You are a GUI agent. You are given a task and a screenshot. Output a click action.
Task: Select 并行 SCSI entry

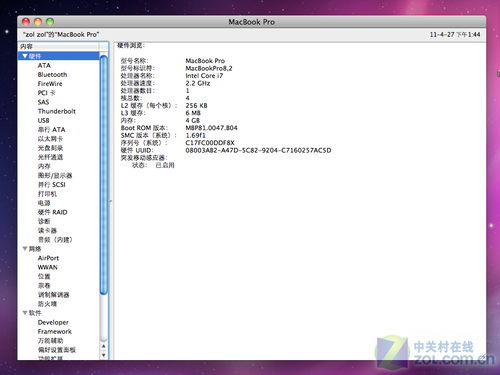click(52, 184)
